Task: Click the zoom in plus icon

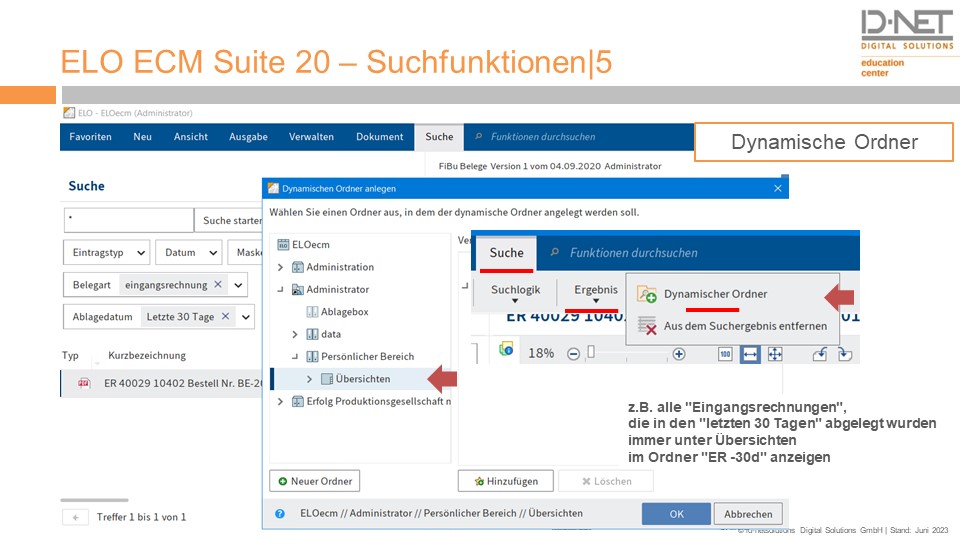Action: coord(678,354)
